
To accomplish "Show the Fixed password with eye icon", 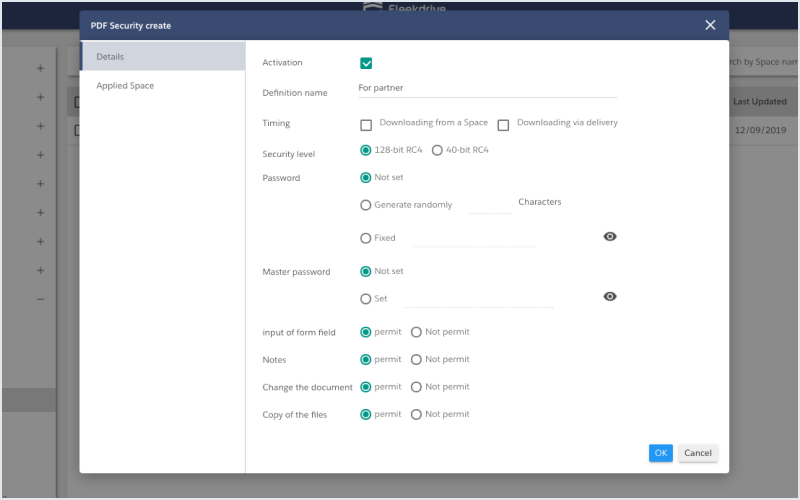I will 610,237.
